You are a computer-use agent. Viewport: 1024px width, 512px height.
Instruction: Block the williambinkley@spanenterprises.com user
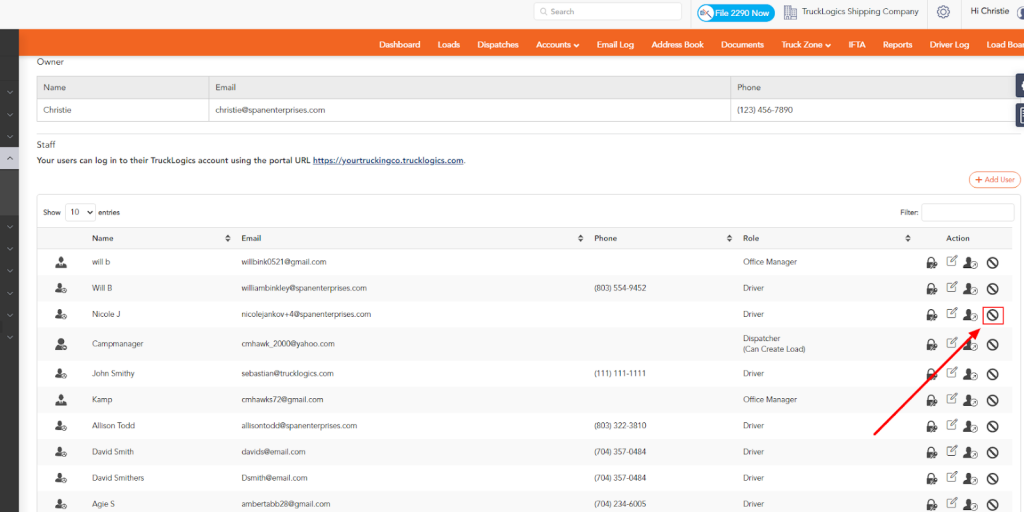point(992,289)
